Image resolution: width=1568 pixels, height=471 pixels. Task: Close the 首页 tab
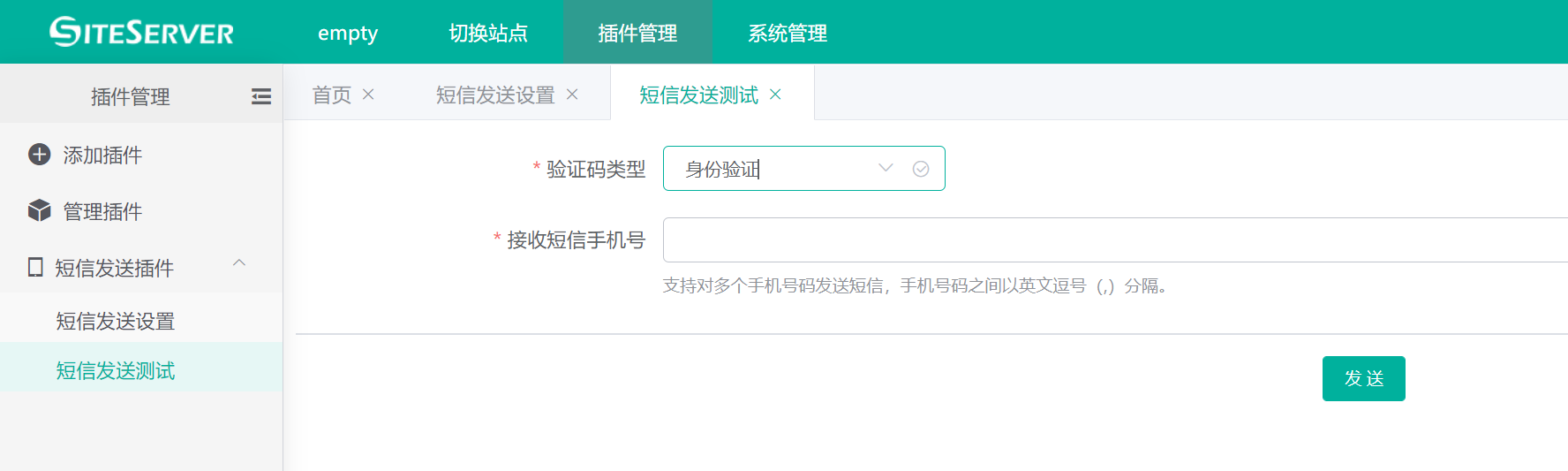tap(368, 95)
